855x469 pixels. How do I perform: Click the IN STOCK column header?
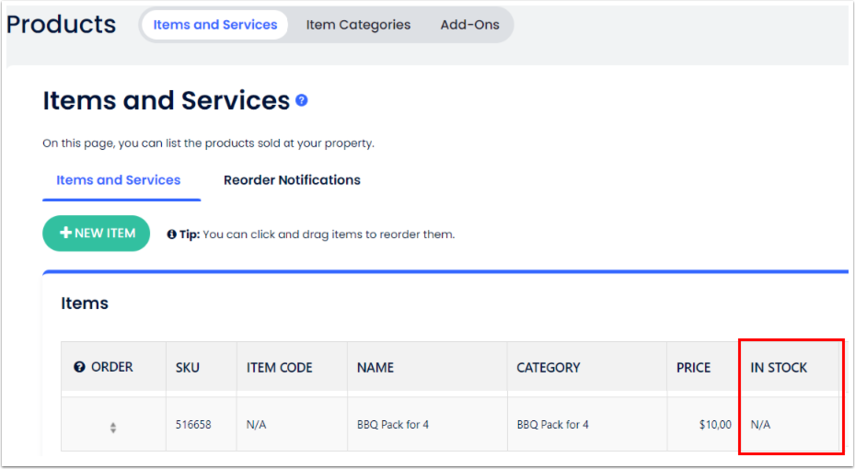pos(779,367)
